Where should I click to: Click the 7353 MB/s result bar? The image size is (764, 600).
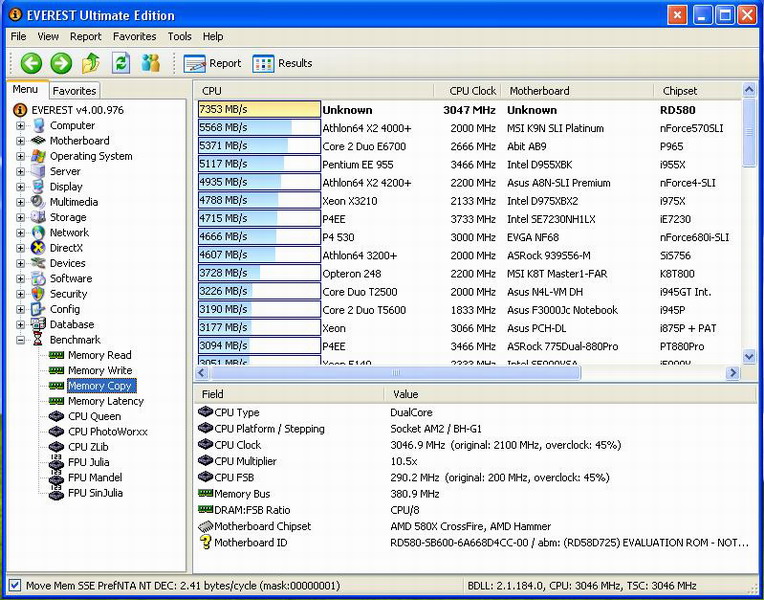pos(259,110)
